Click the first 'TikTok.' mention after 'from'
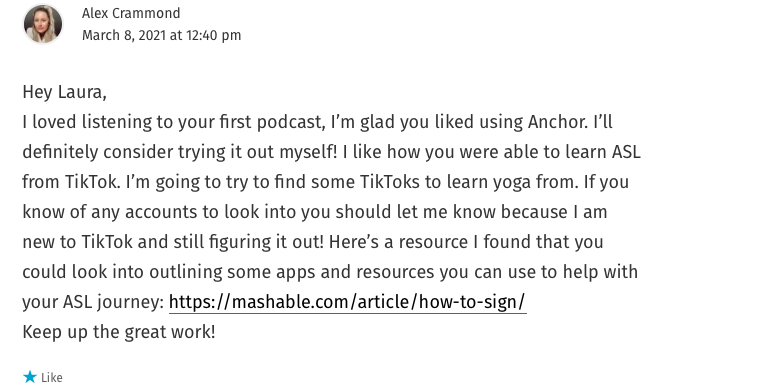 coord(92,182)
